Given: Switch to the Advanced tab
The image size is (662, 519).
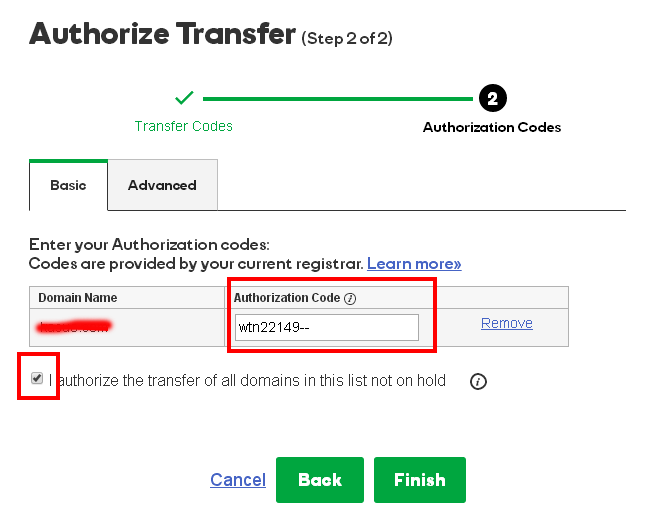Looking at the screenshot, I should (163, 185).
